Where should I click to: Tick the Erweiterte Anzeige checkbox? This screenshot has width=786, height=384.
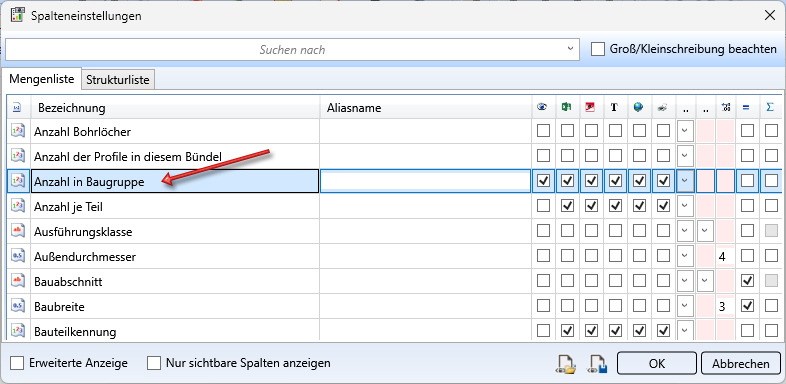(x=17, y=363)
